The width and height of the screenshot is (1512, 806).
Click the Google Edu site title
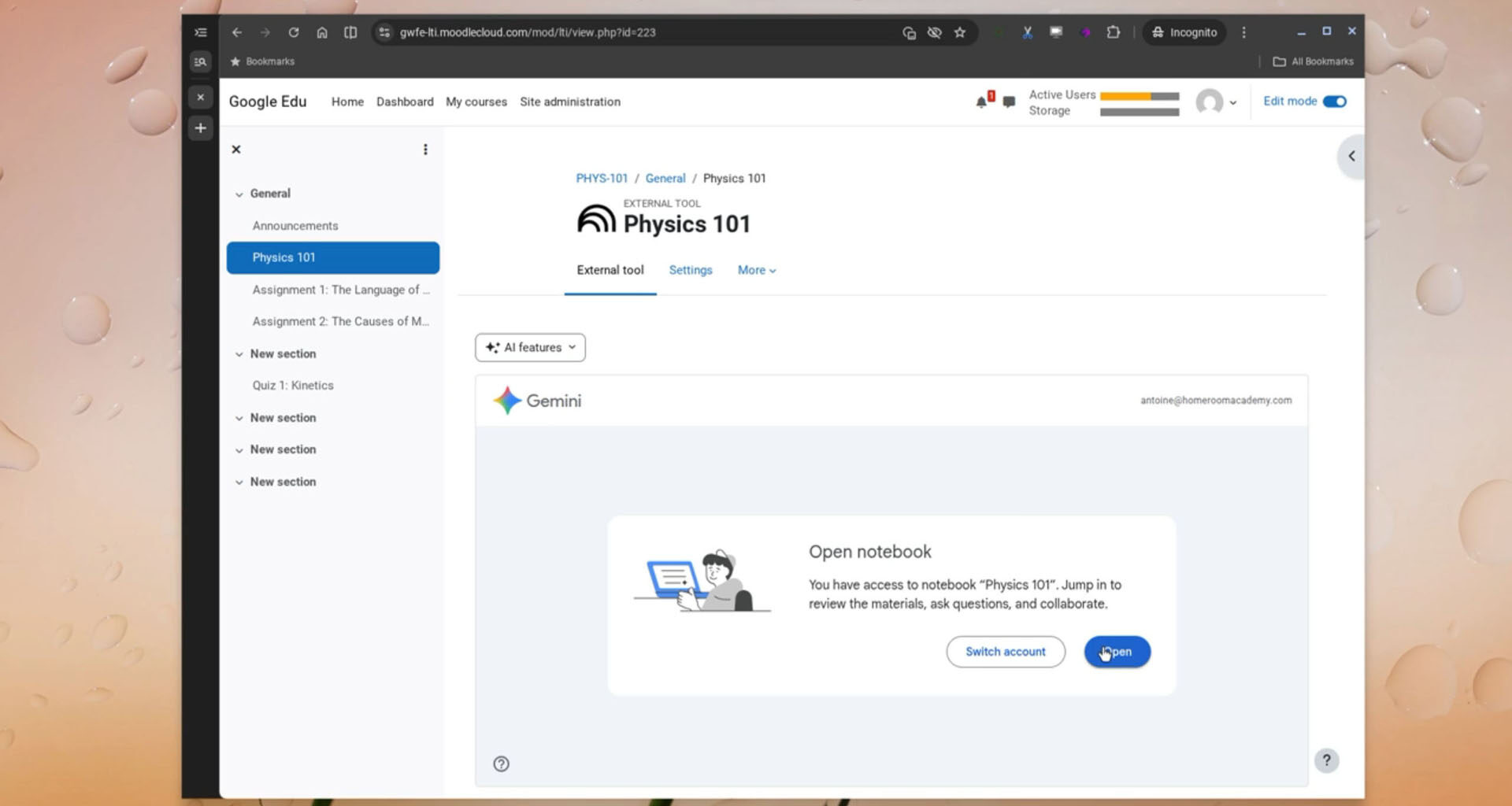(268, 102)
